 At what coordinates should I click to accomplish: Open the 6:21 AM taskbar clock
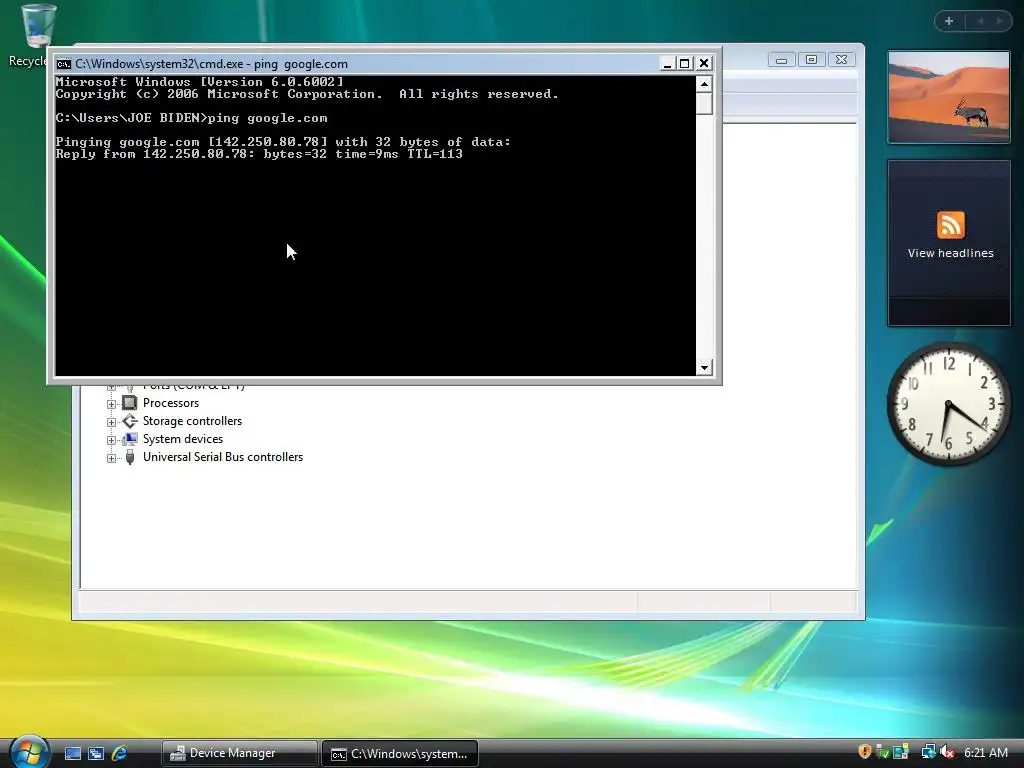click(985, 753)
